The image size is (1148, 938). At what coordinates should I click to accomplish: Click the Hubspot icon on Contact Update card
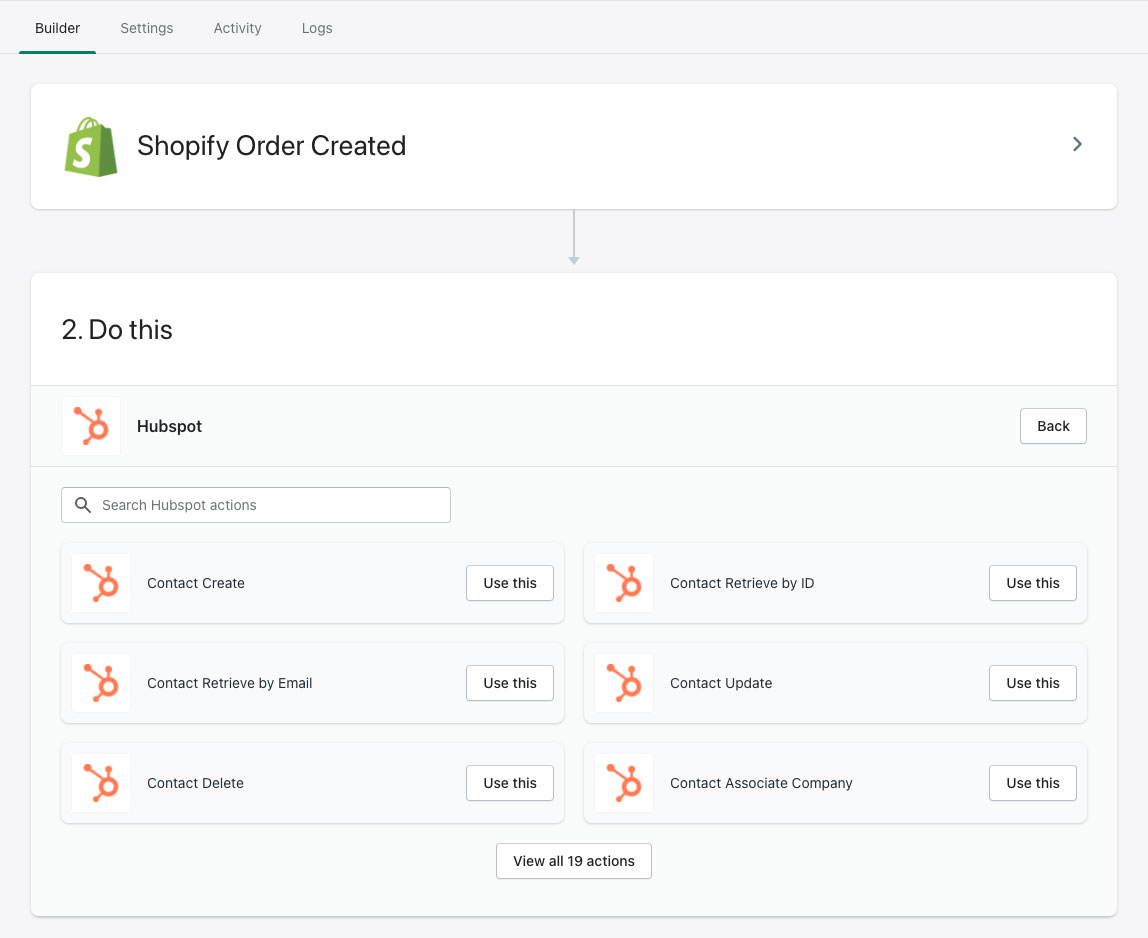[624, 683]
